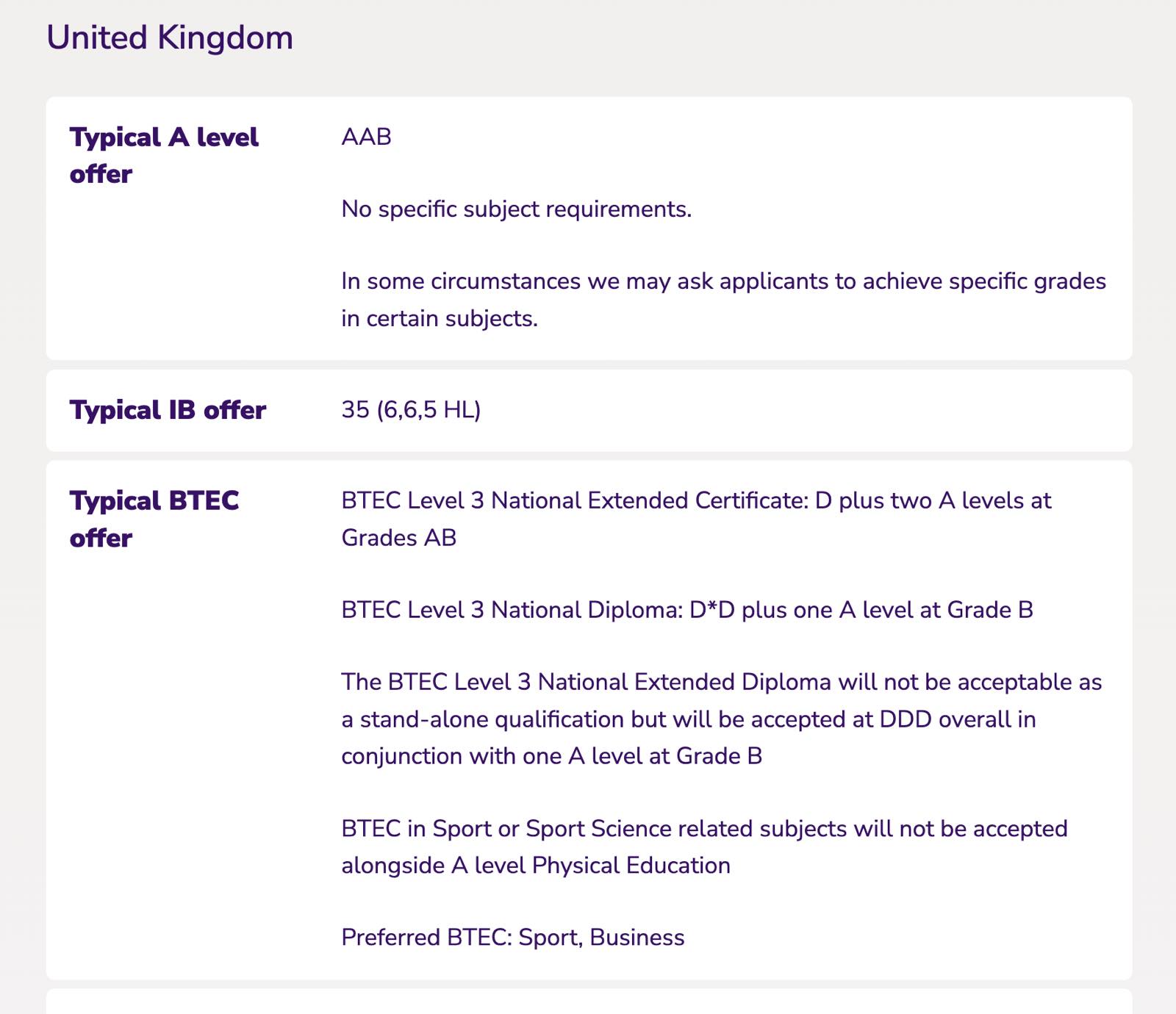The image size is (1176, 1014).
Task: Click the United Kingdom heading
Action: click(x=170, y=38)
